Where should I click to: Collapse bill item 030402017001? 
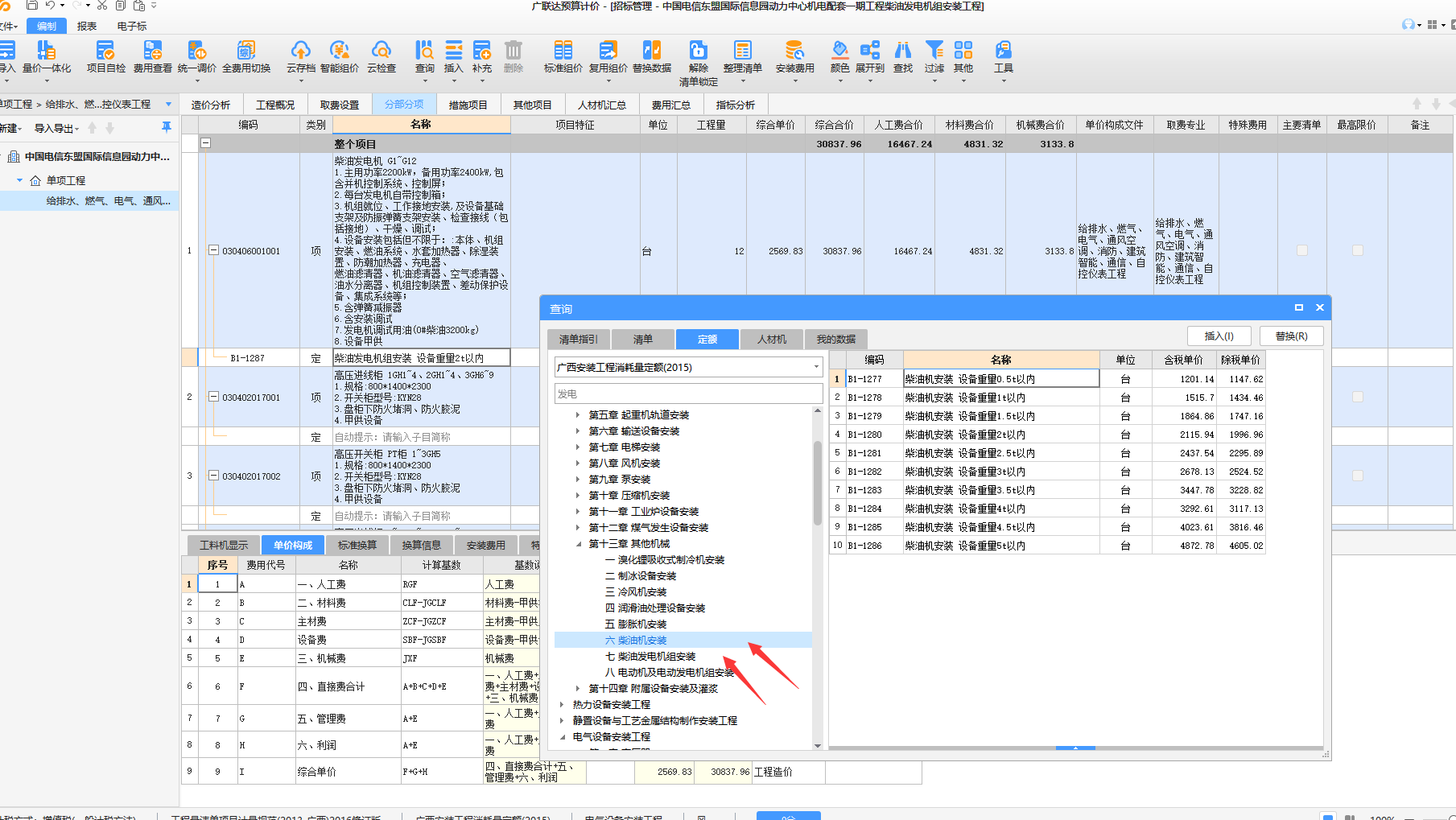click(214, 397)
